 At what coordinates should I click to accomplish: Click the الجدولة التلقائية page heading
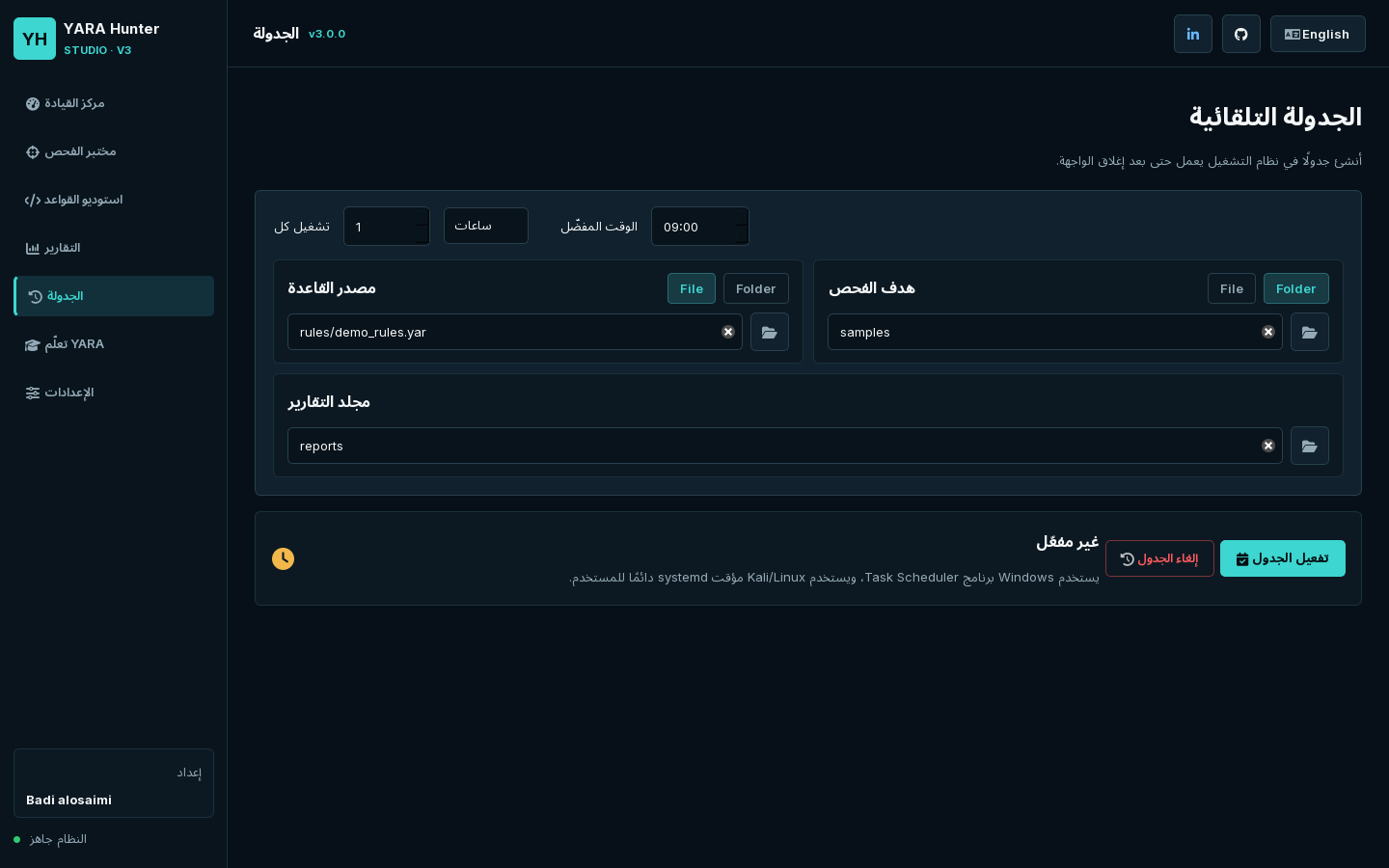[x=1275, y=117]
